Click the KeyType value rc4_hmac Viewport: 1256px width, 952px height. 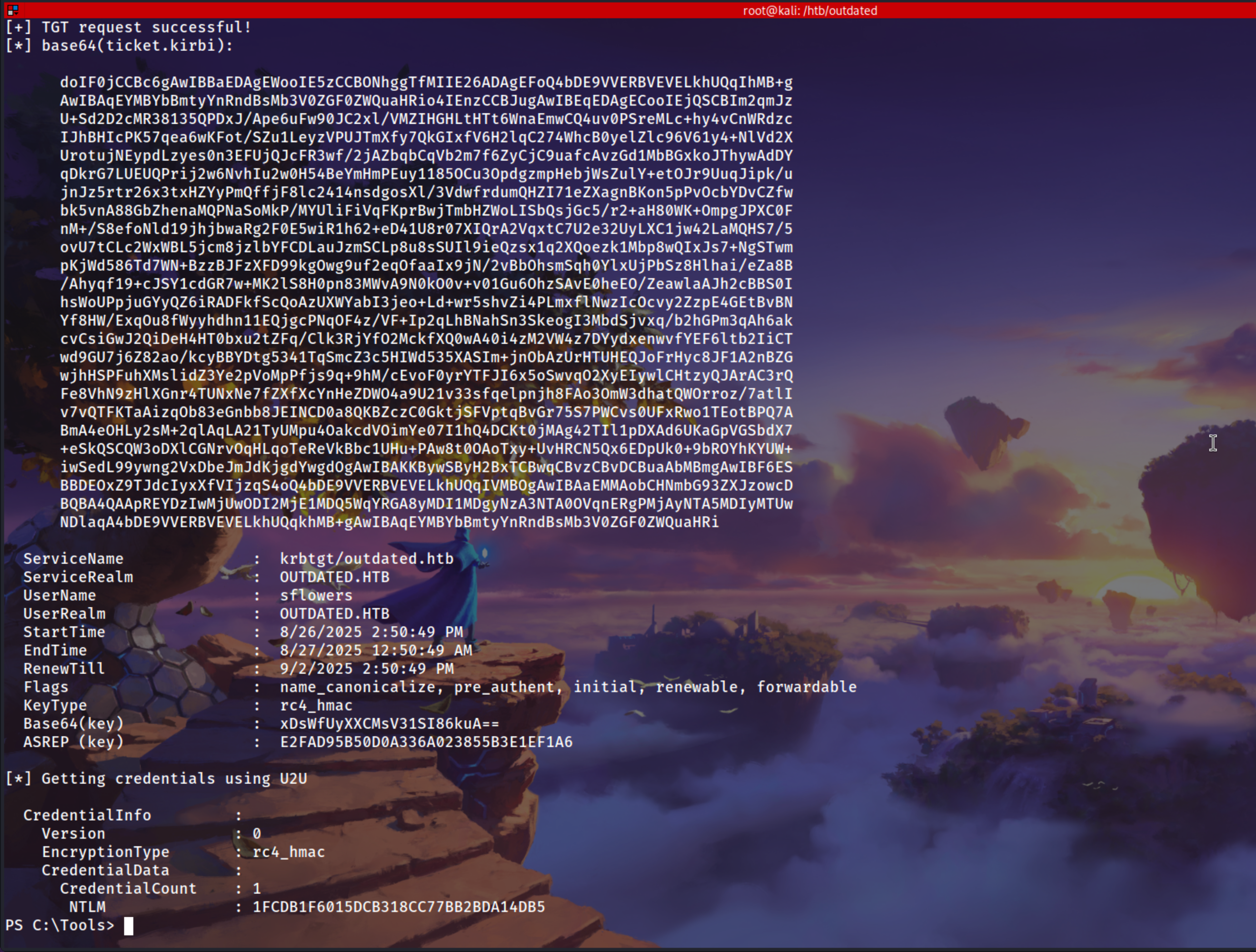click(x=316, y=705)
